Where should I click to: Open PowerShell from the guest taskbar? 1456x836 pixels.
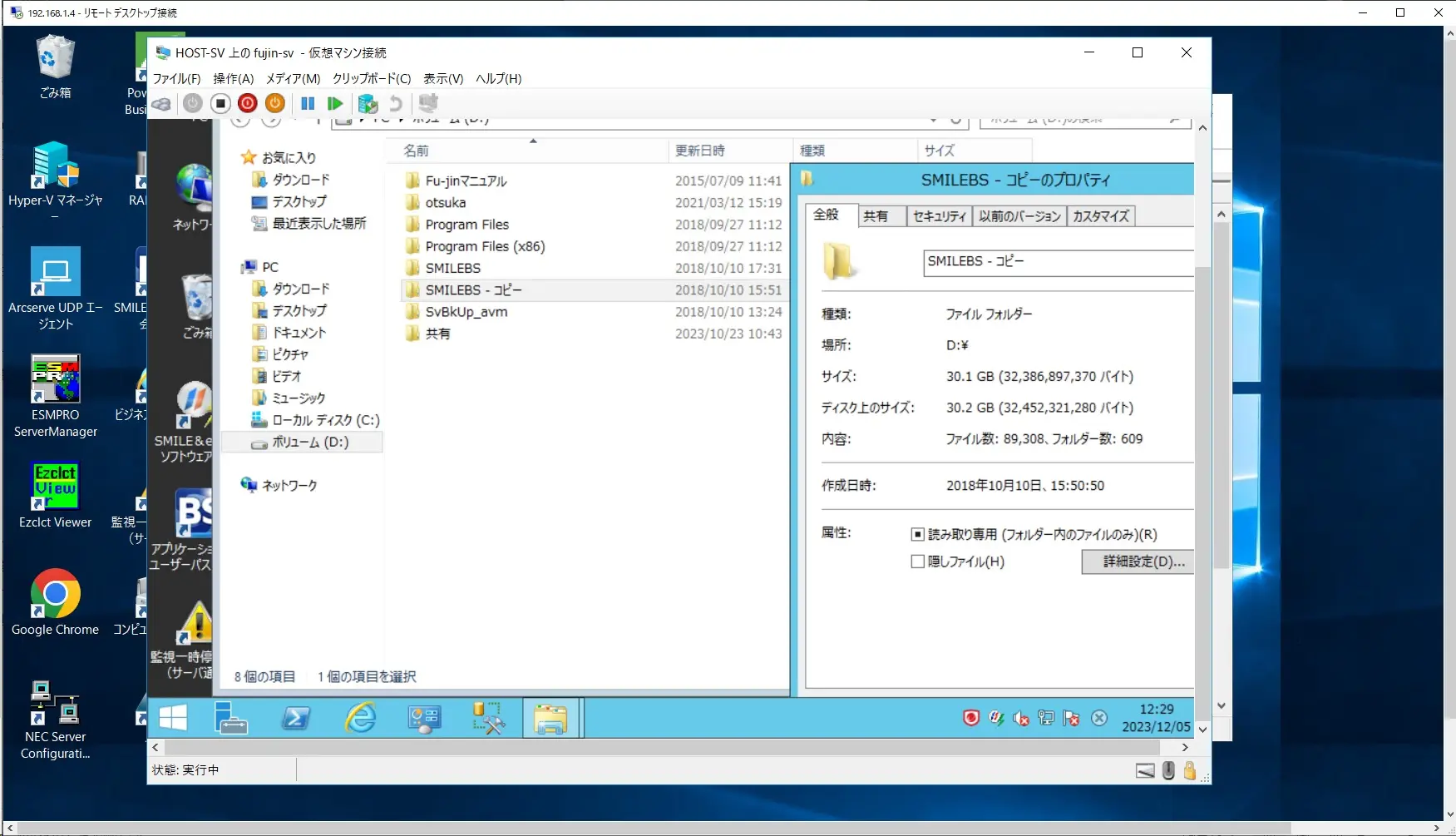pos(295,718)
